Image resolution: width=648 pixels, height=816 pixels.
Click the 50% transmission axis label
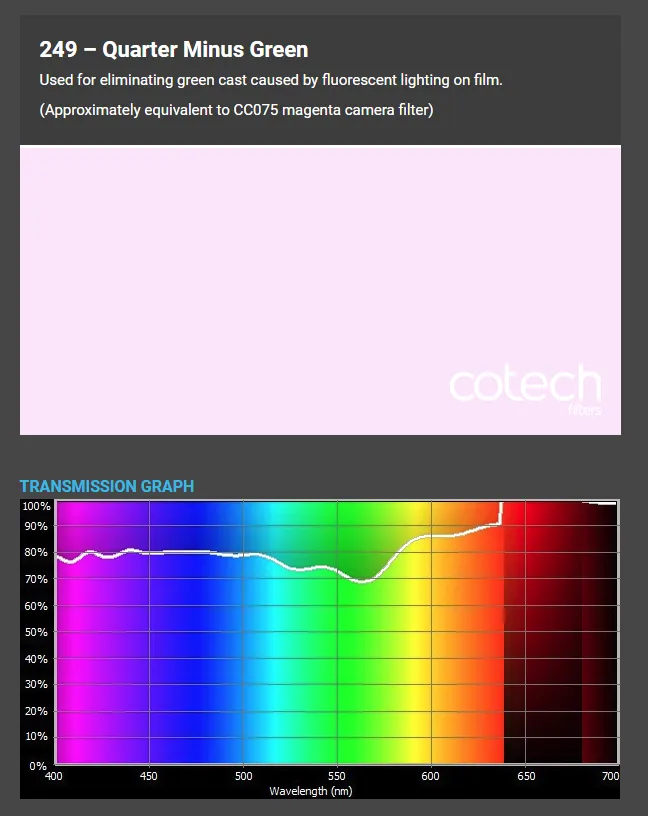pos(36,632)
